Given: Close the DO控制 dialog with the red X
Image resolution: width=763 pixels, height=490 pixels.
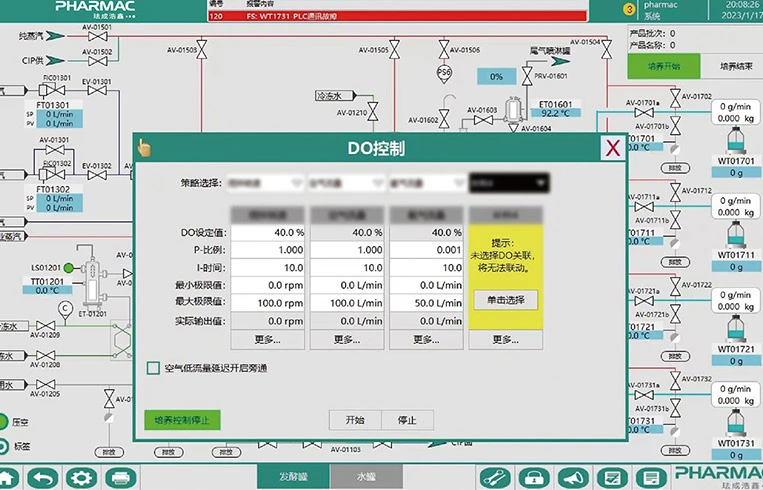Looking at the screenshot, I should (x=613, y=148).
